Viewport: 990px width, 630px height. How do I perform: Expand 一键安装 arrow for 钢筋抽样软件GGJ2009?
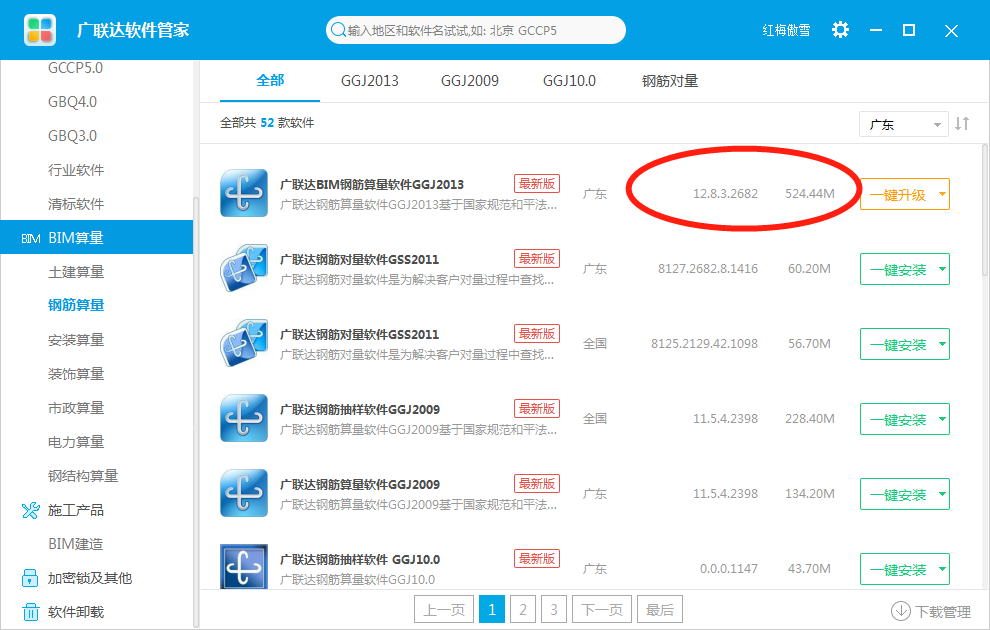click(942, 419)
